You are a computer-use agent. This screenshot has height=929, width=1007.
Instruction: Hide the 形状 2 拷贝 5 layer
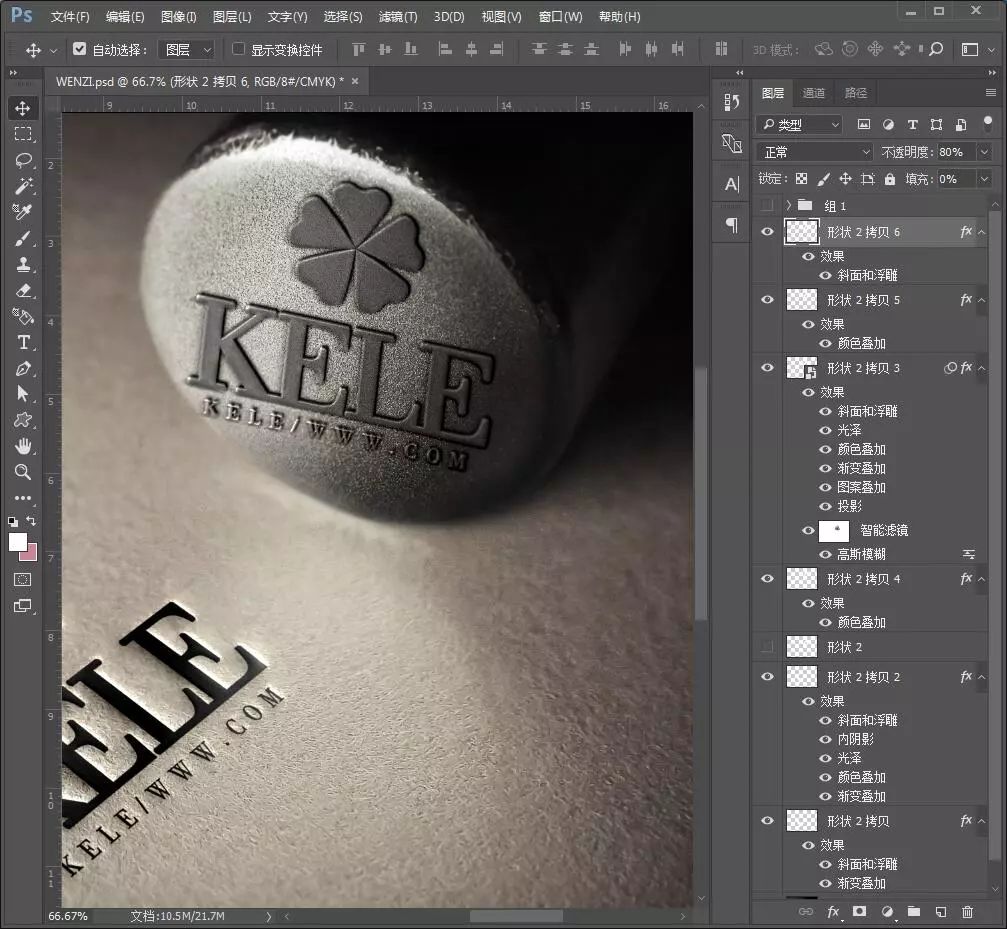(x=767, y=300)
